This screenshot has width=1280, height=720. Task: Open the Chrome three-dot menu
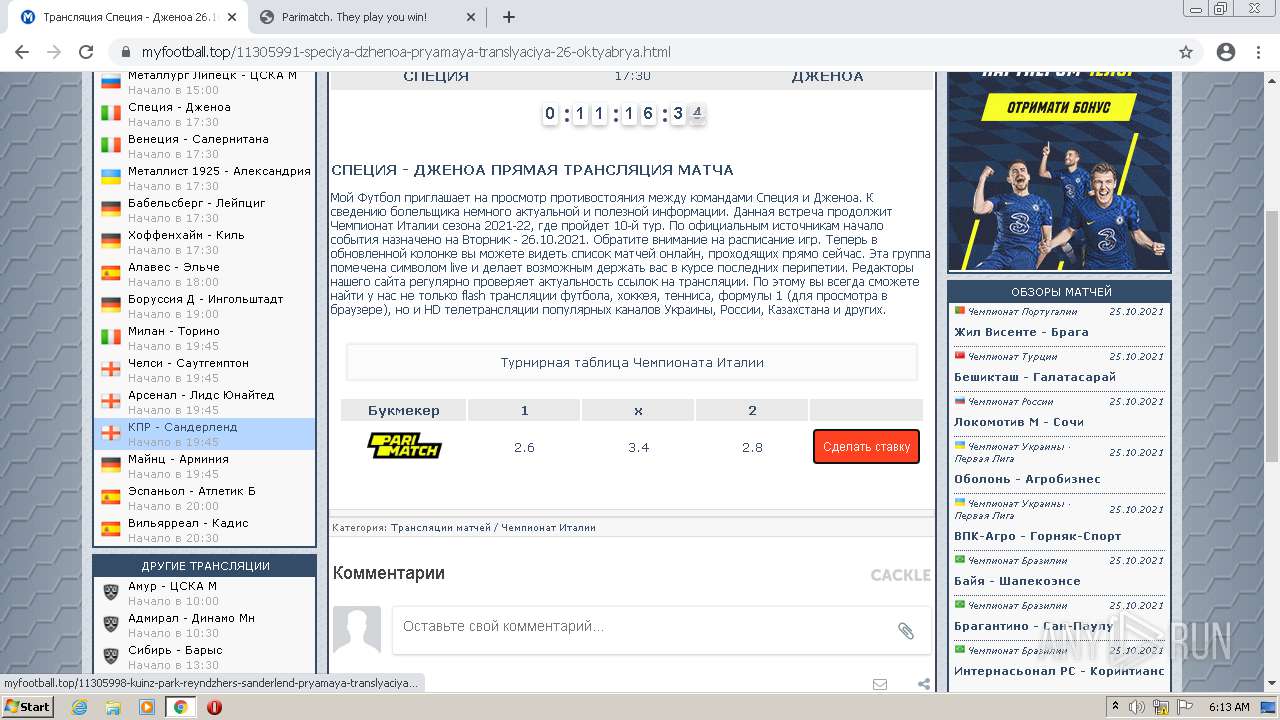[x=1260, y=52]
